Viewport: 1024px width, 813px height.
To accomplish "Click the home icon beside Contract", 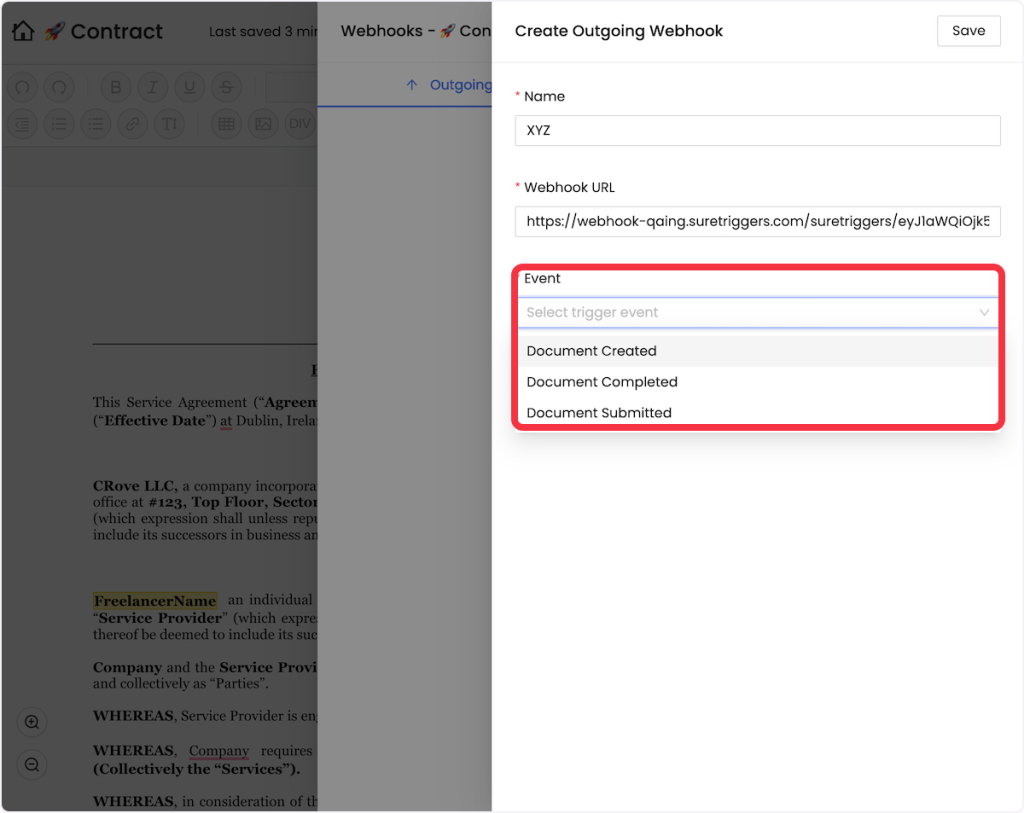I will (x=23, y=31).
